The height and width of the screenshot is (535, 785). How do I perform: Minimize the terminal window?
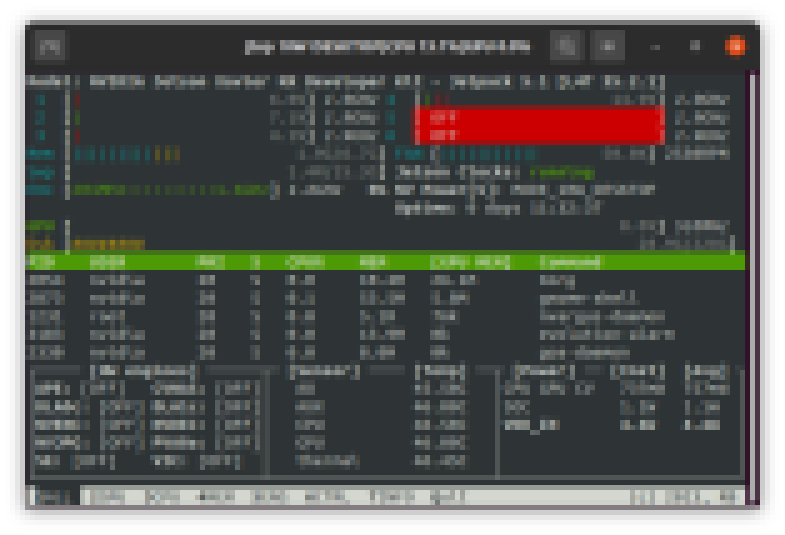tap(655, 47)
